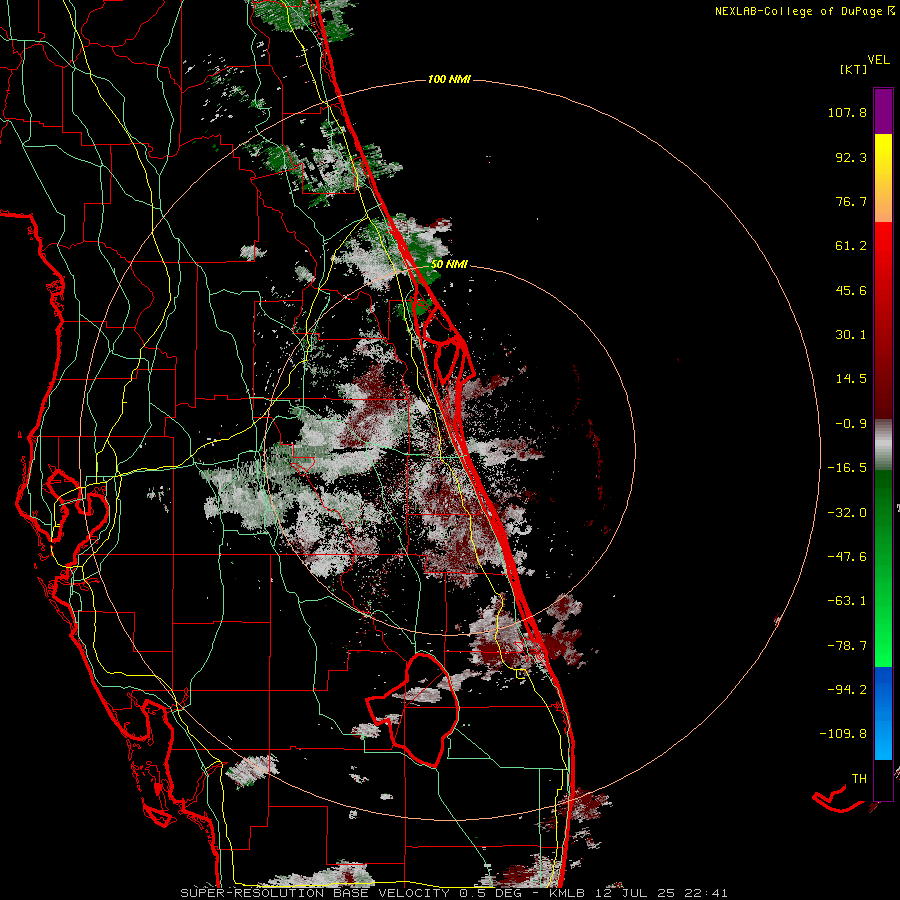
Task: Select the -47.6 scale label
Action: point(847,557)
